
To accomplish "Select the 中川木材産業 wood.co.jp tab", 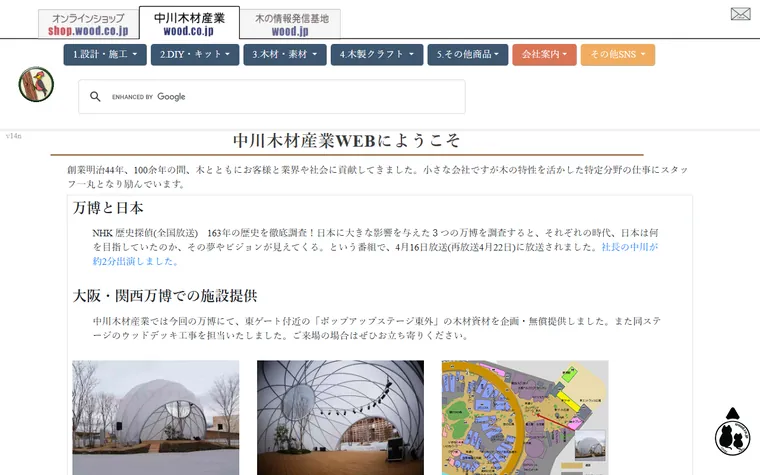I will click(189, 23).
